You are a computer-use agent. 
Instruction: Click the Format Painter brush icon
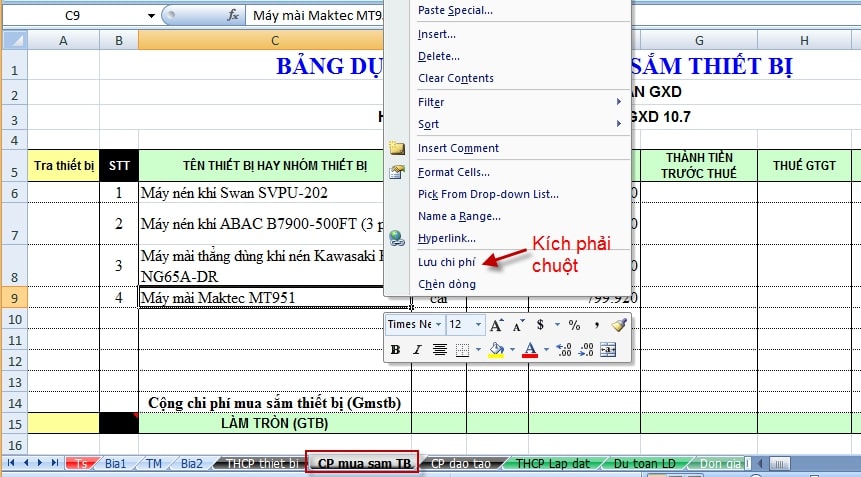click(619, 325)
